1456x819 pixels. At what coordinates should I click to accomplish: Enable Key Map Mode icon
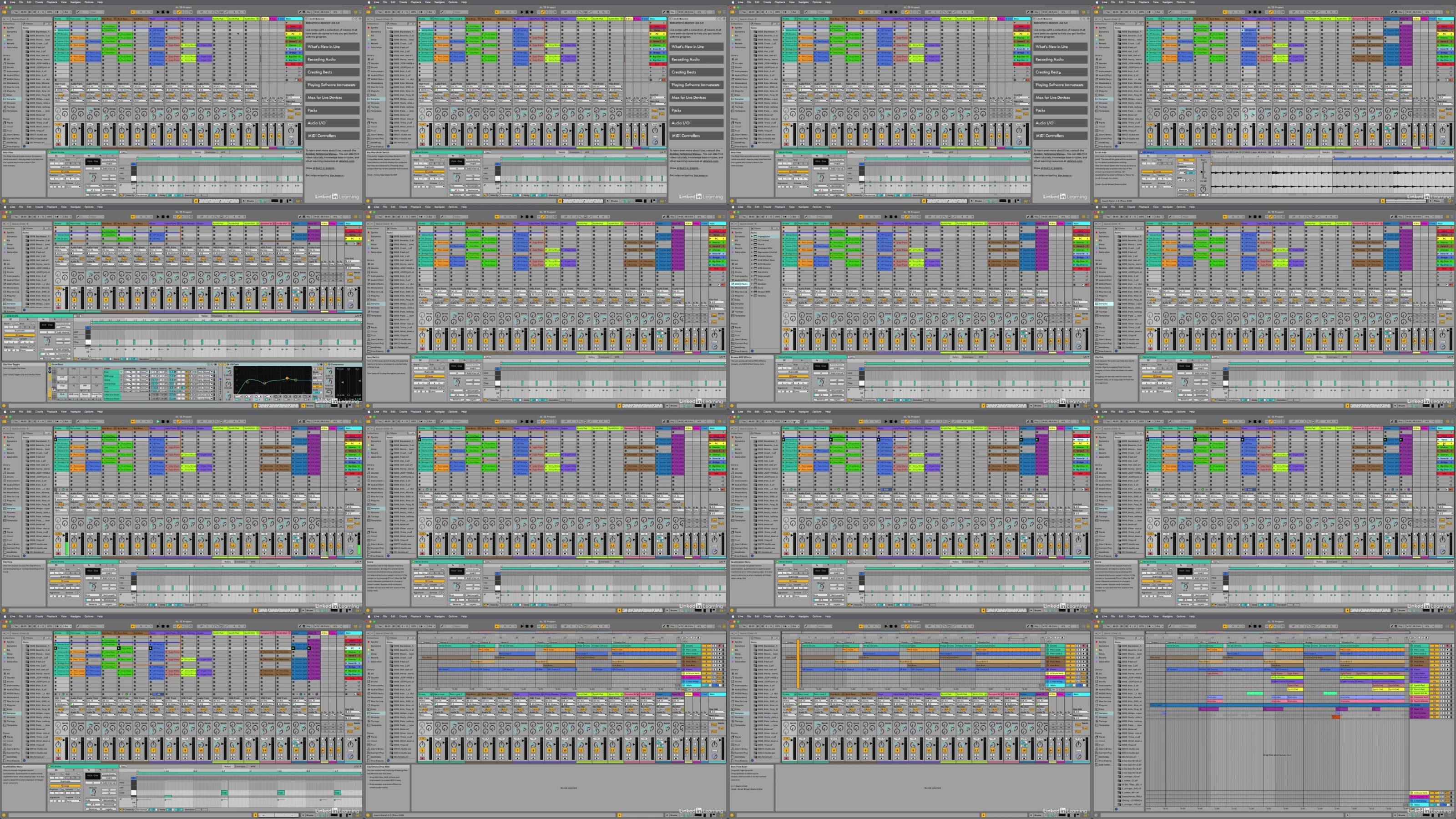[308, 12]
